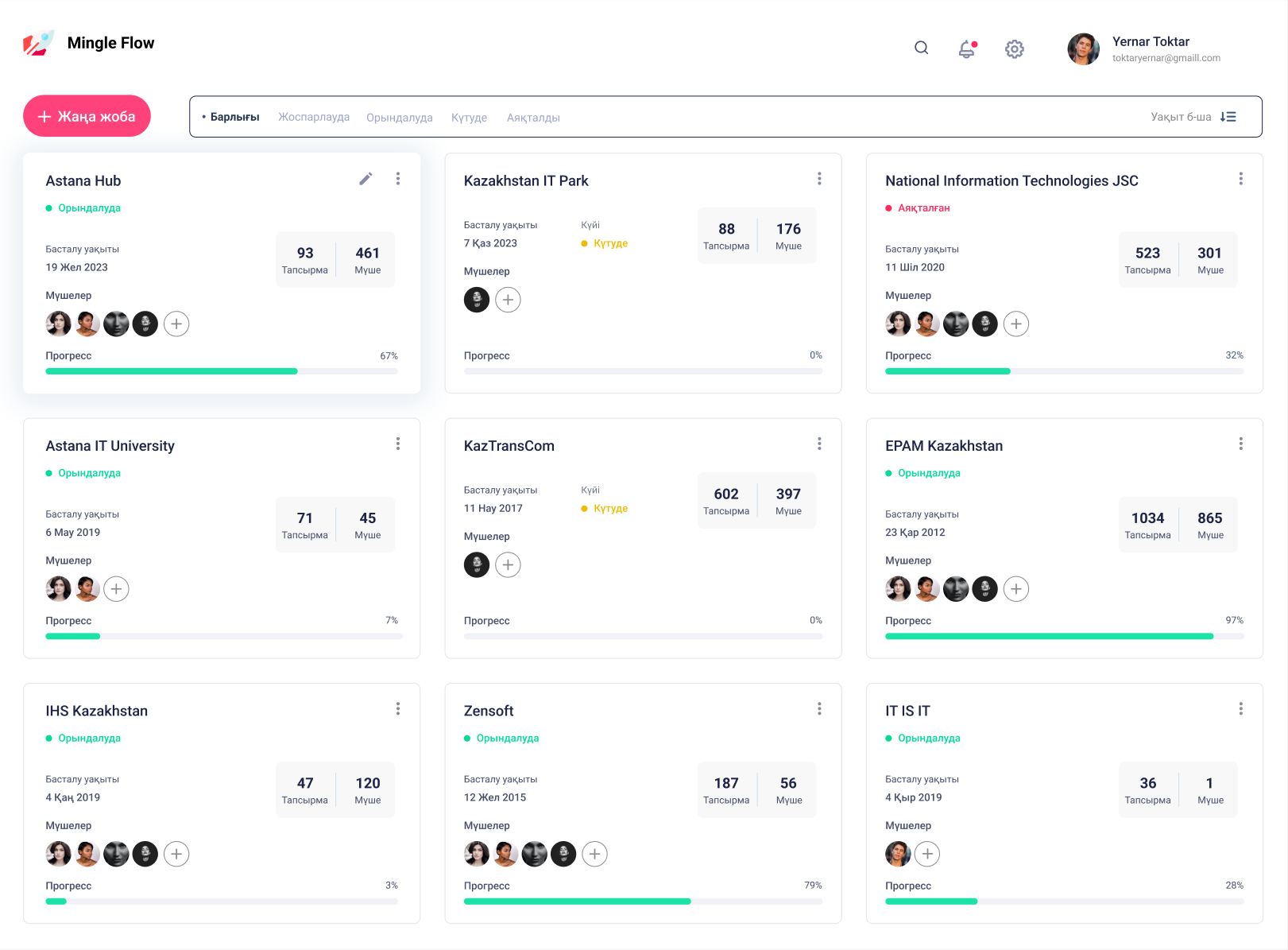The height and width of the screenshot is (950, 1288).
Task: Select the Барлығы tab
Action: click(234, 117)
